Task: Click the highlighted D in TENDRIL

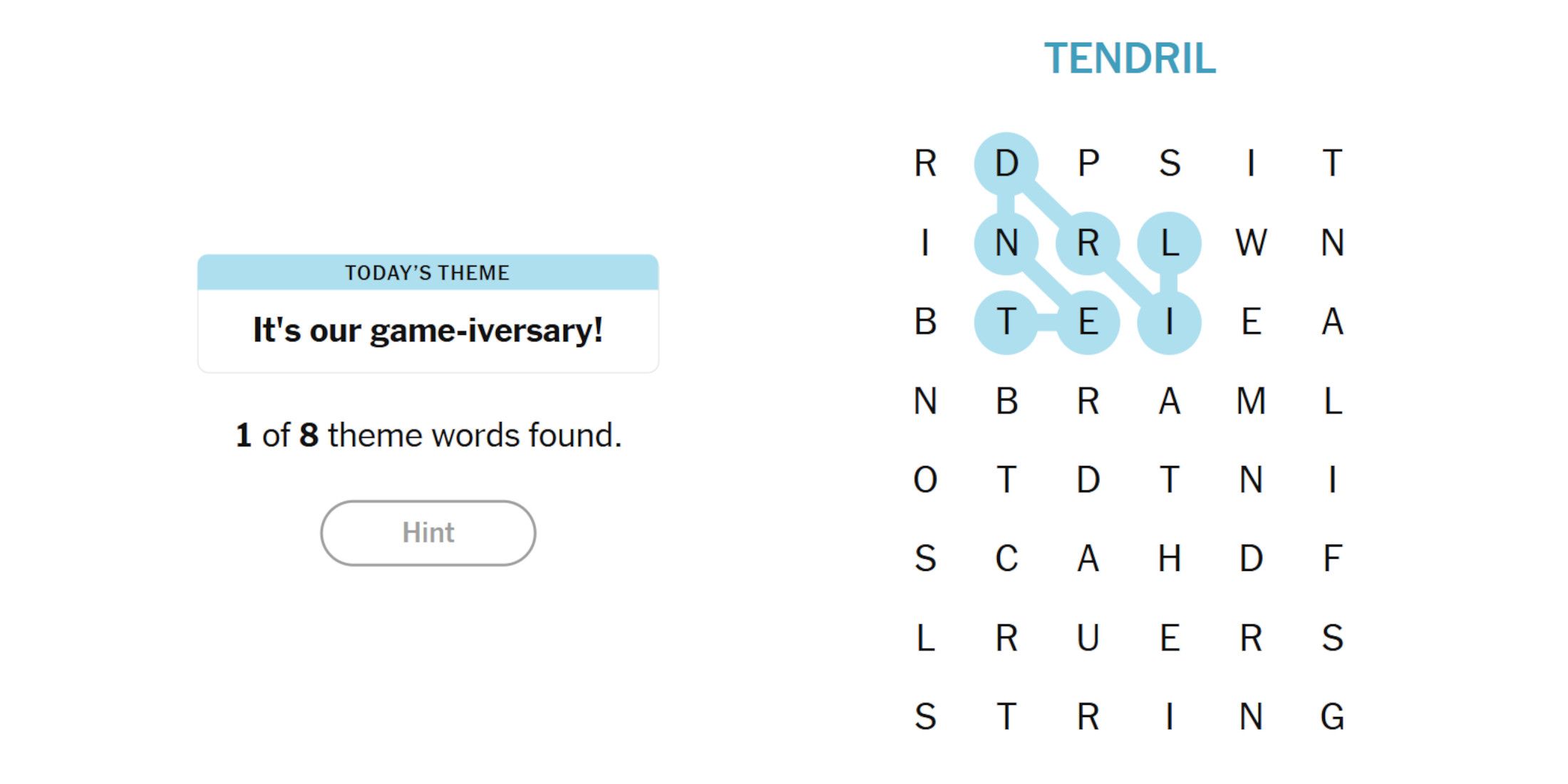Action: (x=1006, y=164)
